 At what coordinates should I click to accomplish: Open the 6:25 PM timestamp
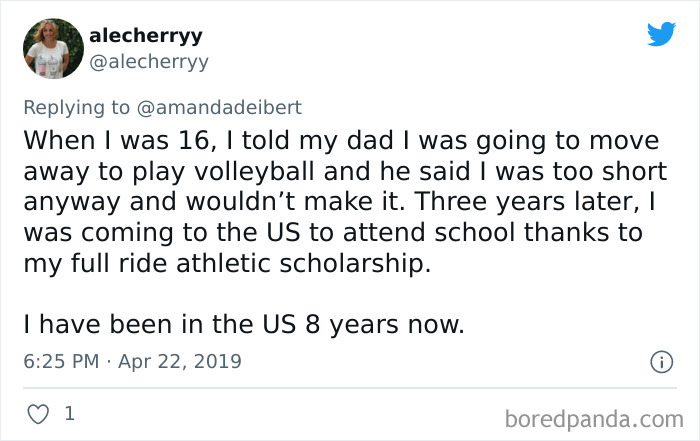[58, 361]
